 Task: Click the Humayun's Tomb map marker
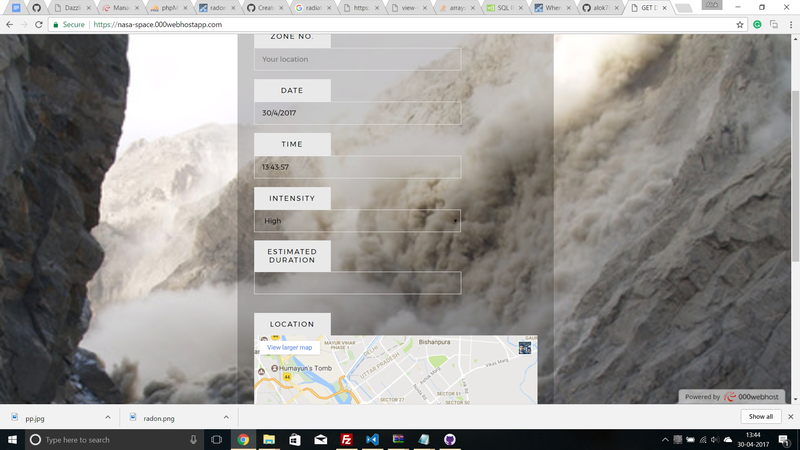pos(275,369)
